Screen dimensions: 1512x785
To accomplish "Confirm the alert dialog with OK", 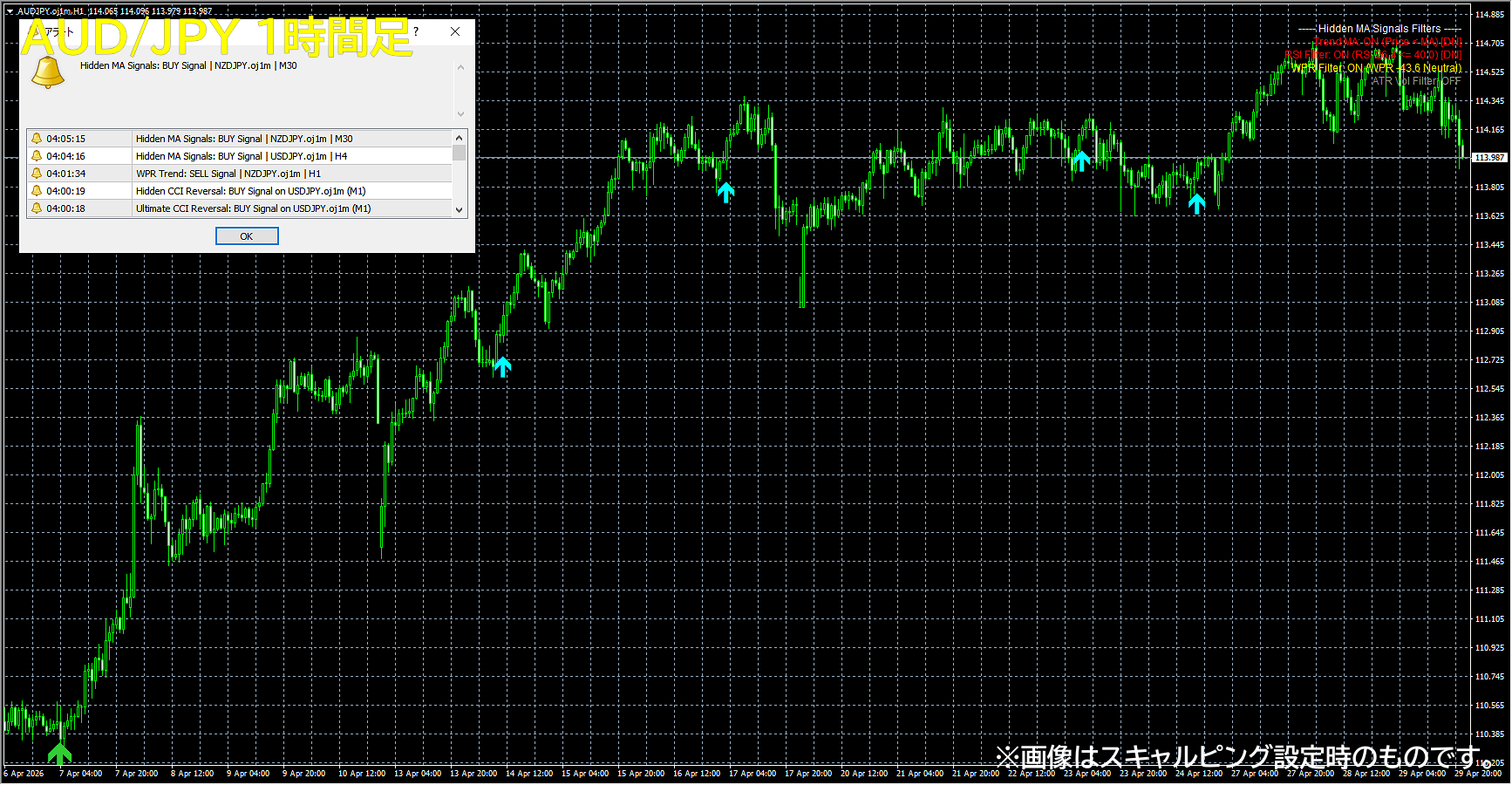I will click(247, 236).
